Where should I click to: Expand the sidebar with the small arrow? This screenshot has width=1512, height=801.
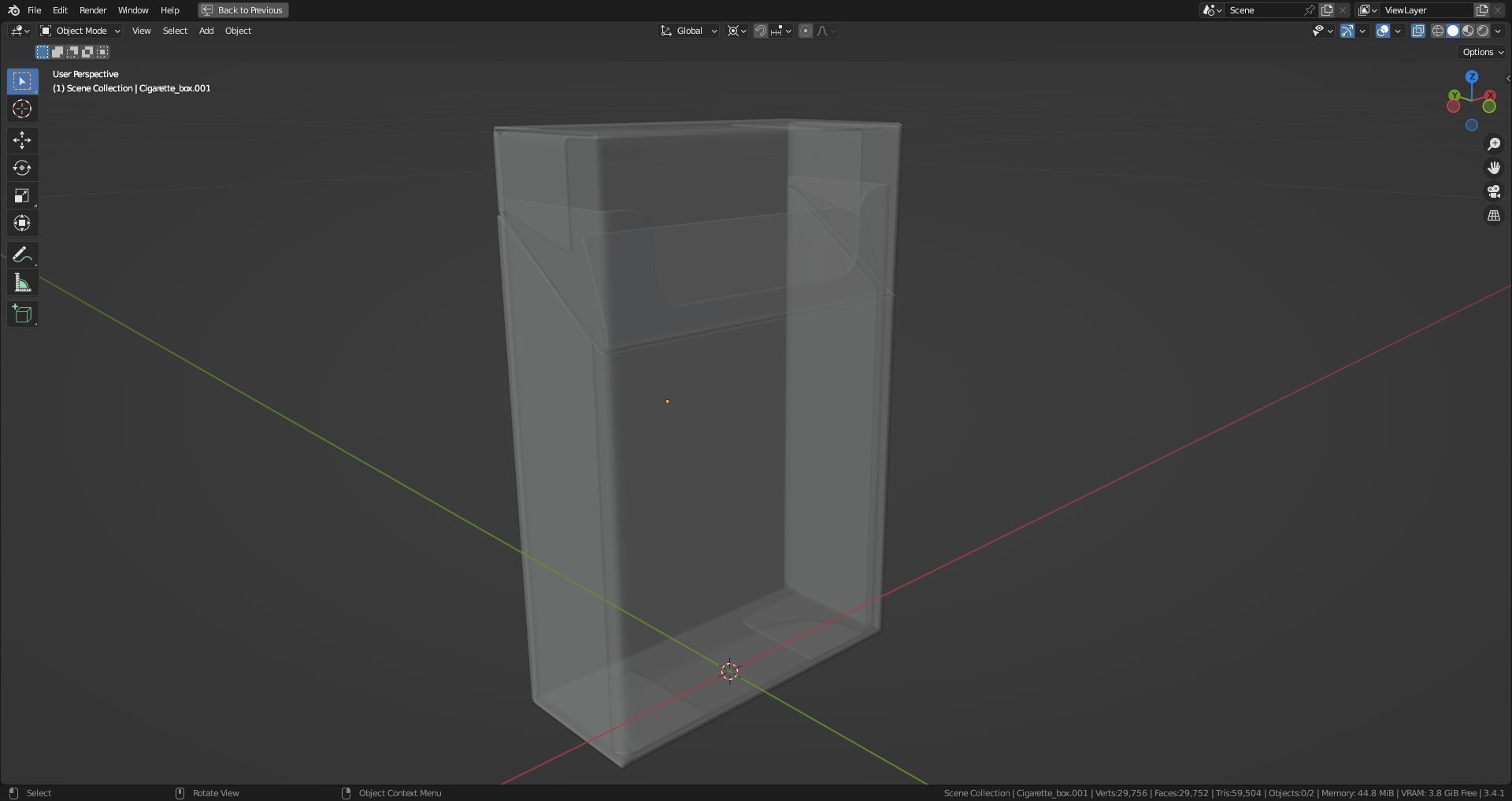tap(1507, 78)
